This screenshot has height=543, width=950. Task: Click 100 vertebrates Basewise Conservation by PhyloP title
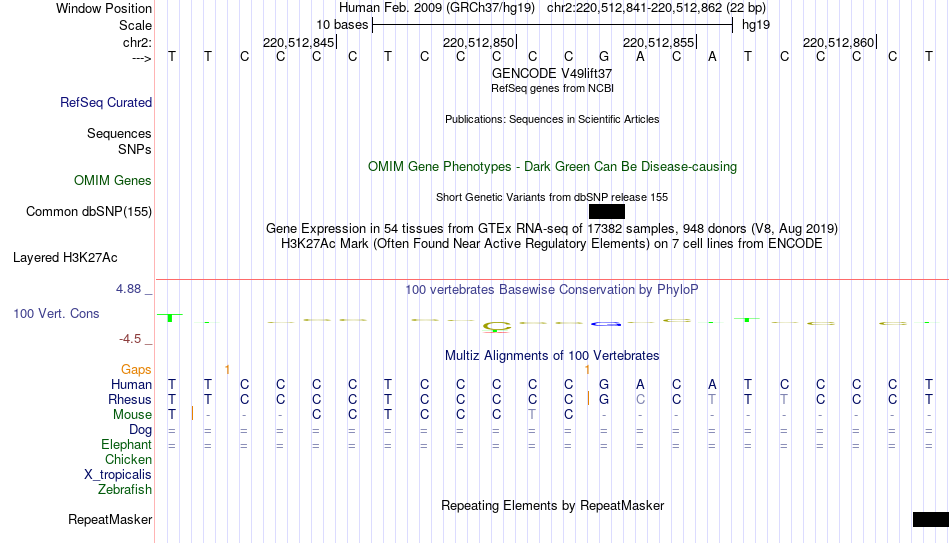pos(552,290)
